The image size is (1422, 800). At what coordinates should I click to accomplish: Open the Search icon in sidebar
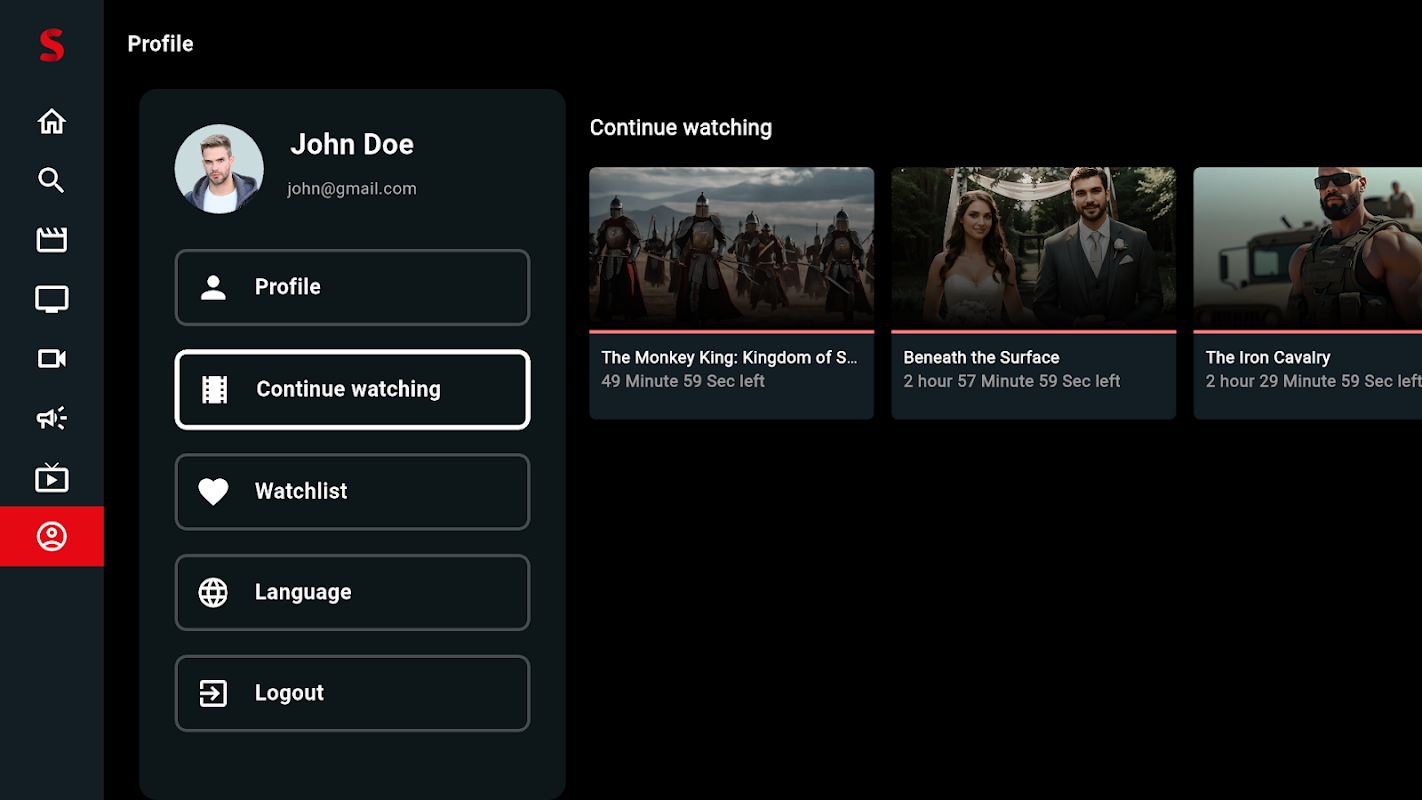pyautogui.click(x=52, y=180)
